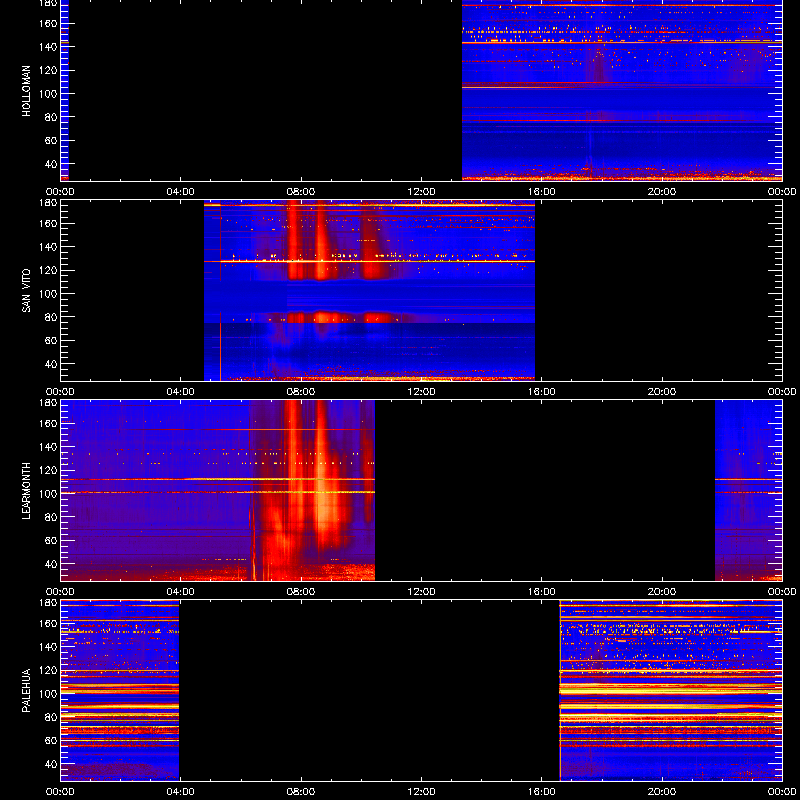Click the 16:00 label under the Palehua panel
Image resolution: width=800 pixels, height=800 pixels.
point(541,792)
